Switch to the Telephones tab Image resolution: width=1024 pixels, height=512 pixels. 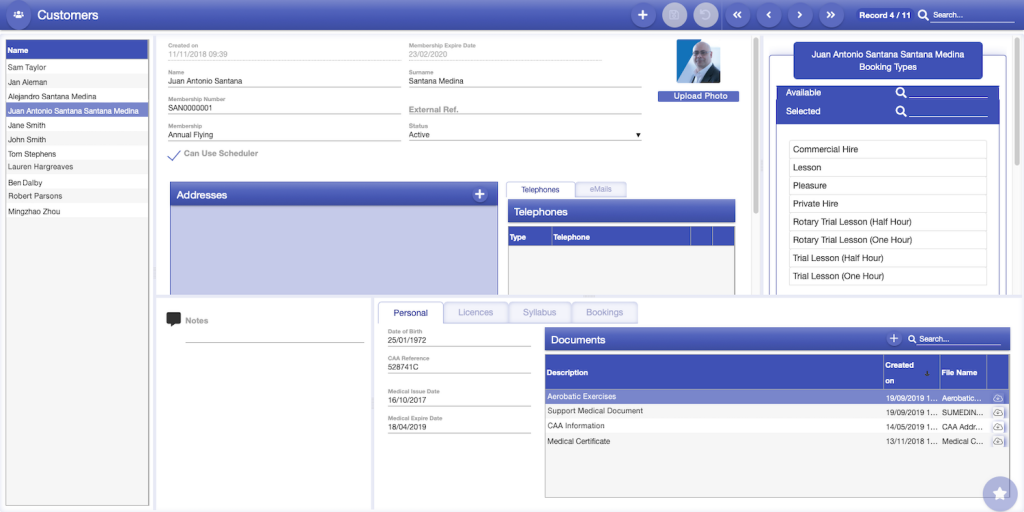[x=540, y=189]
